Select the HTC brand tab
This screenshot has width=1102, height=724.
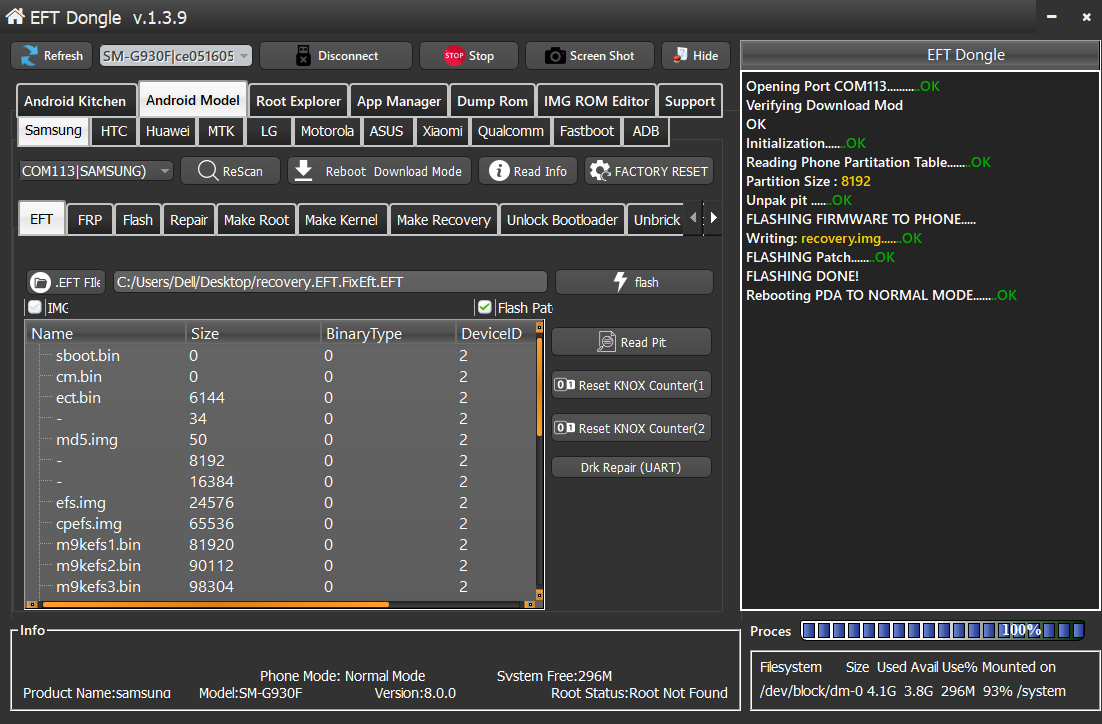114,131
